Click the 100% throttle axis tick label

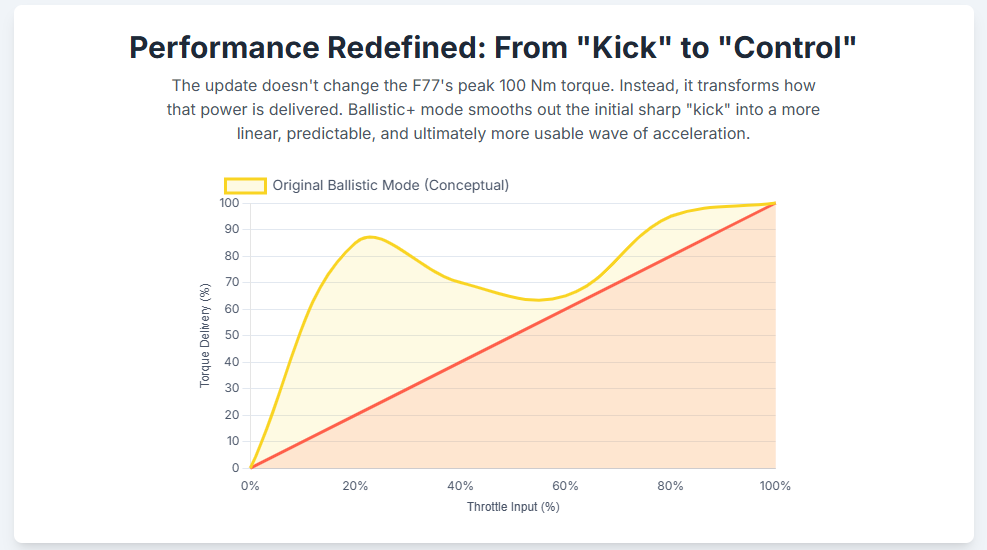tap(775, 486)
